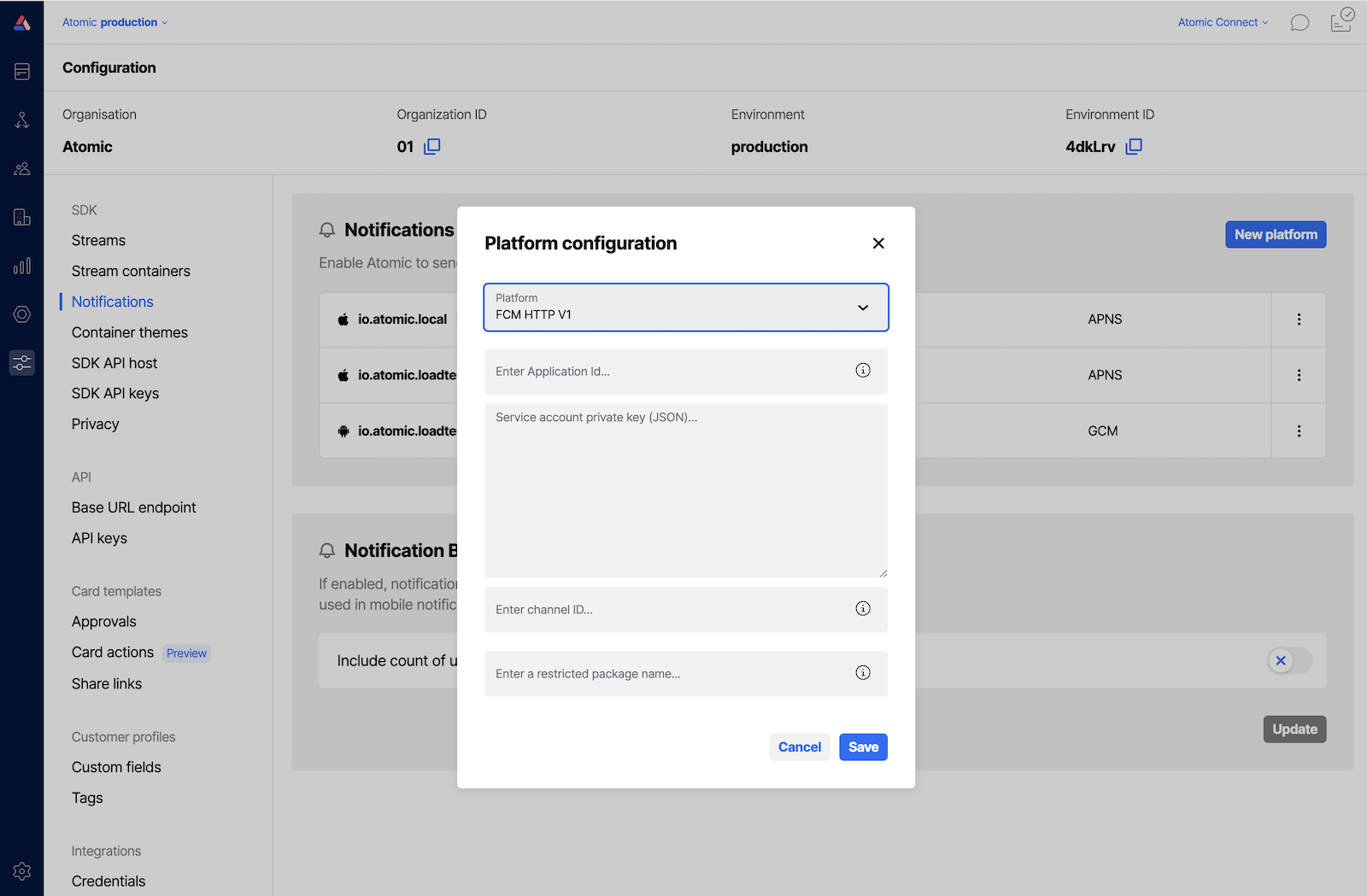Open Credentials under Integrations
1367x896 pixels.
pyautogui.click(x=109, y=881)
